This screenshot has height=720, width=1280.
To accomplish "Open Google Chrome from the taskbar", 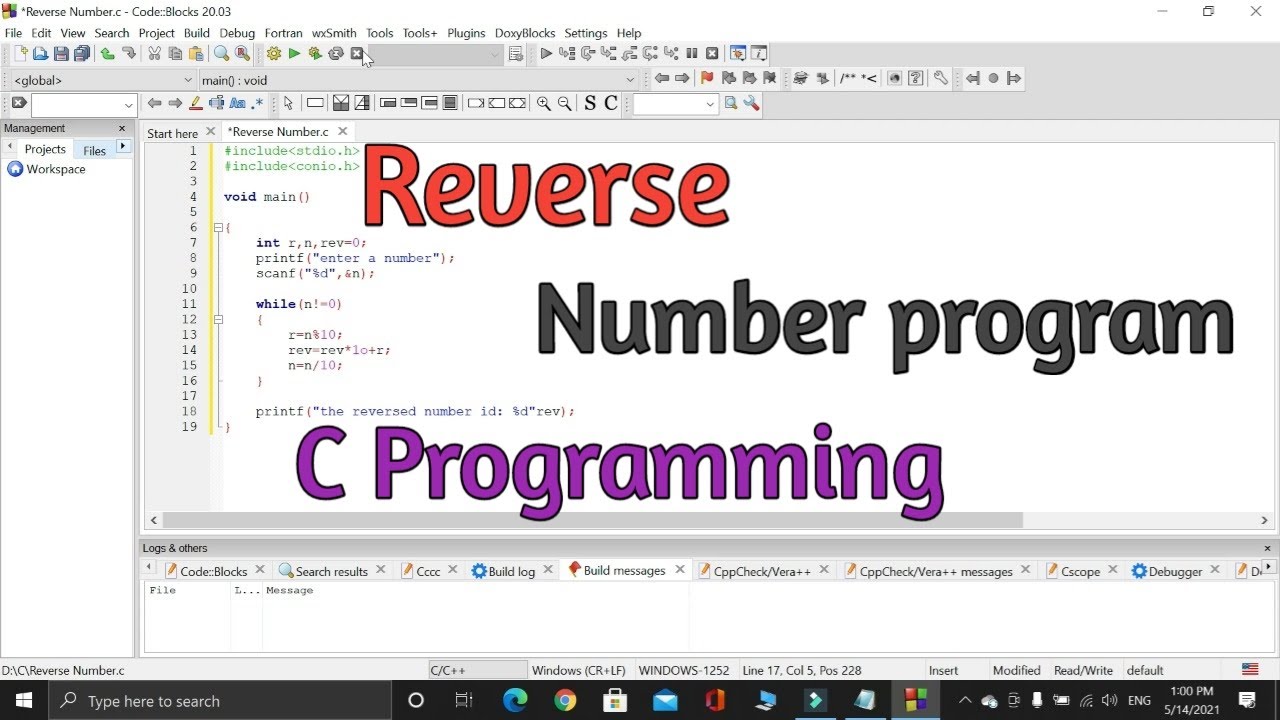I will [x=565, y=700].
